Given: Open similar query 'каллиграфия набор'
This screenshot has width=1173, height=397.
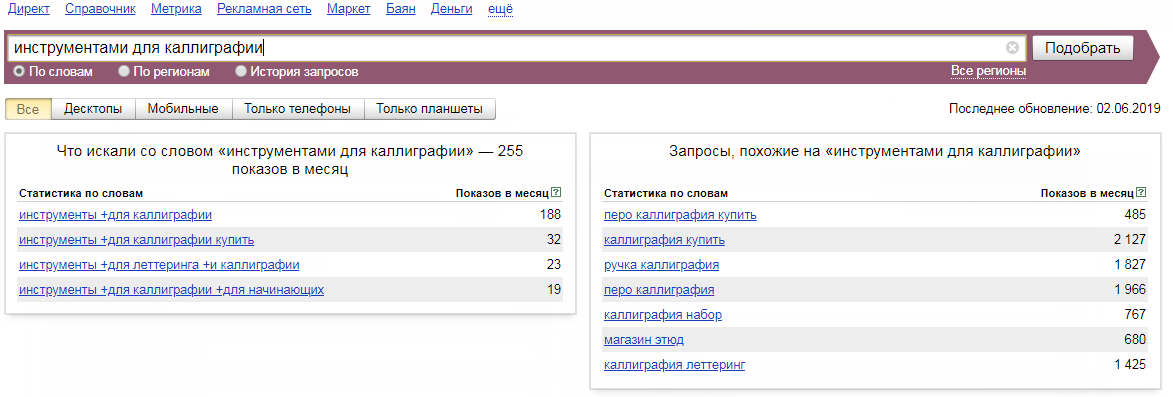Looking at the screenshot, I should coord(663,315).
